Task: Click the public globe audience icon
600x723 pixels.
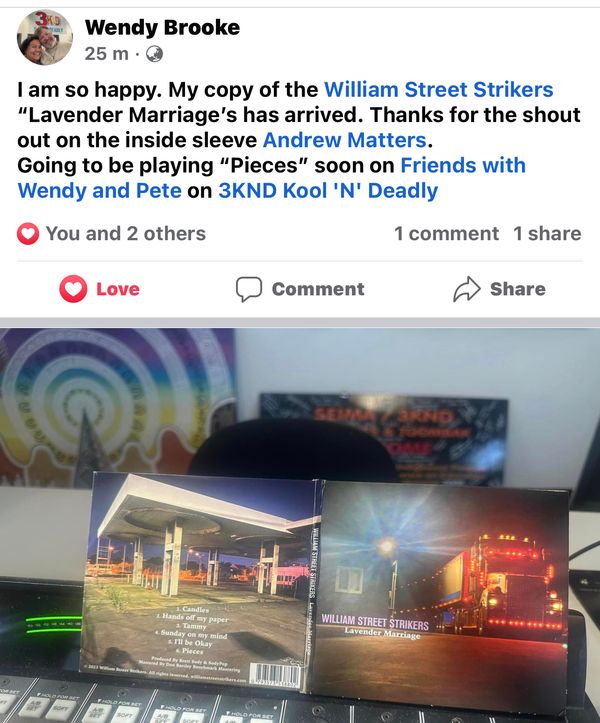Action: click(x=154, y=54)
